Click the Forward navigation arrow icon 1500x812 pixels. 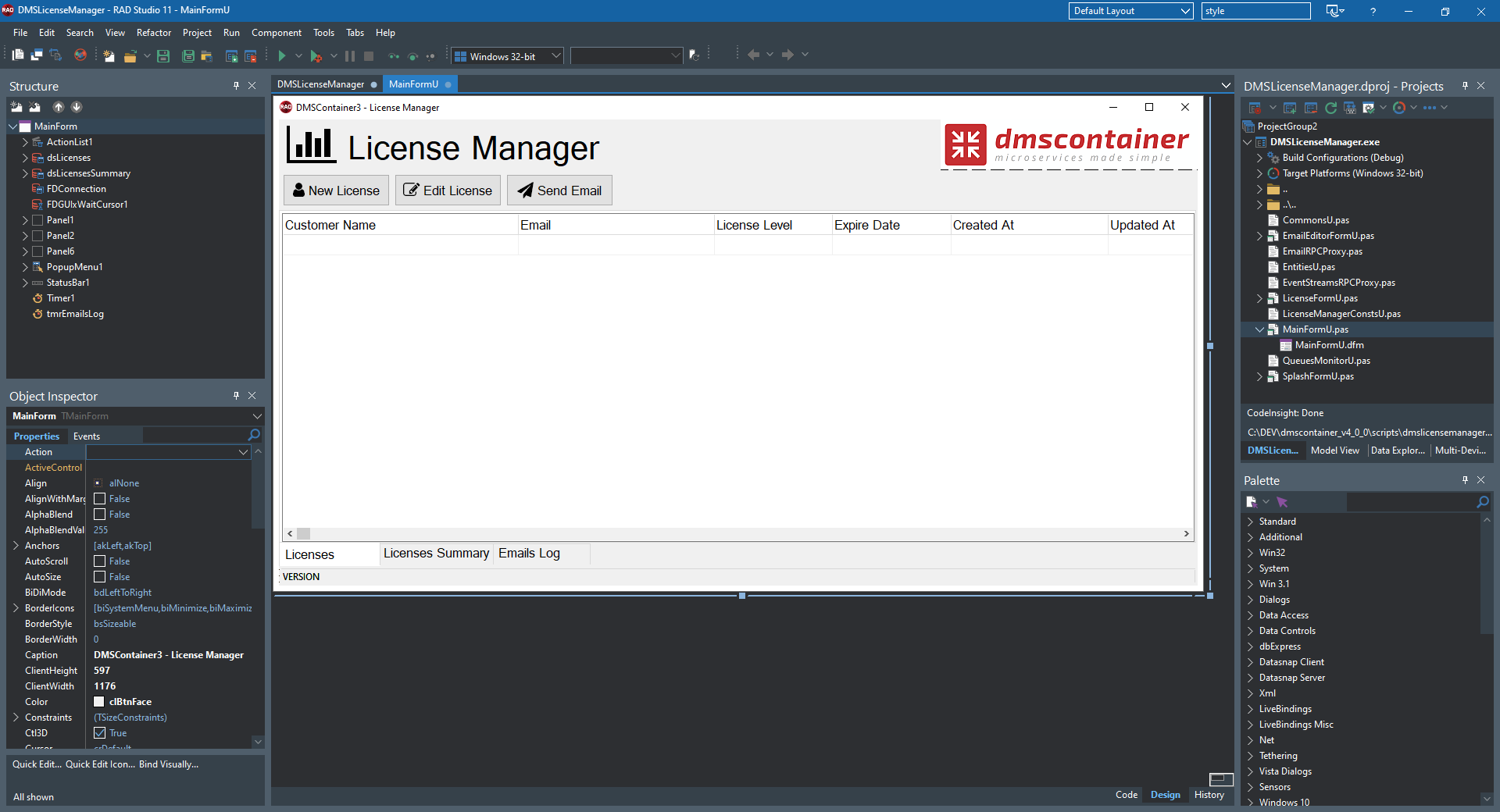pyautogui.click(x=787, y=55)
